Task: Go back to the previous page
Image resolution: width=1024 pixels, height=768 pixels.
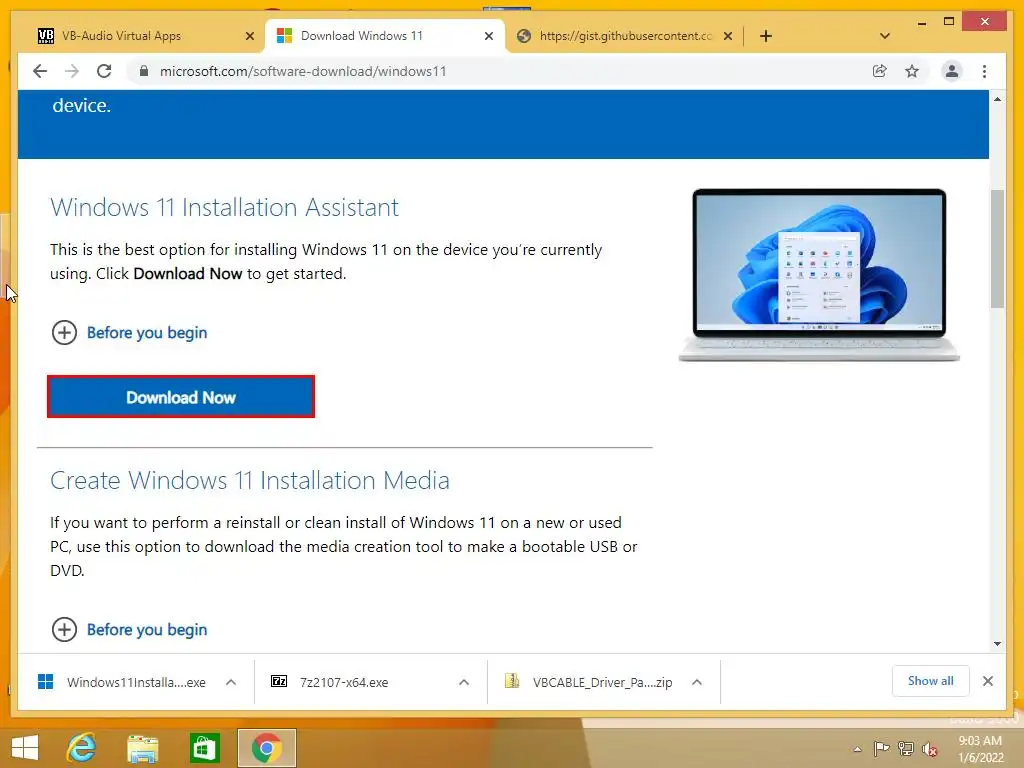Action: (40, 71)
